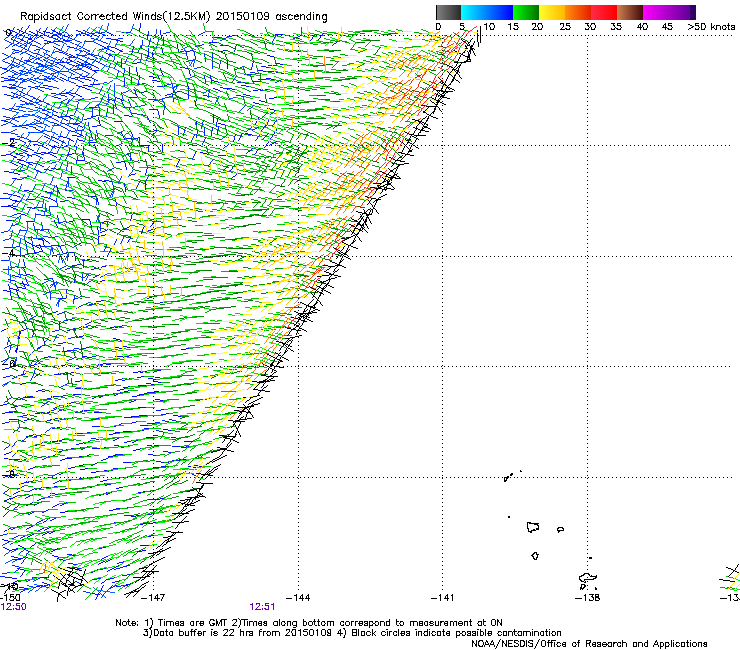Click the green 15-20 knots legend swatch
The height and width of the screenshot is (650, 740).
pos(526,12)
